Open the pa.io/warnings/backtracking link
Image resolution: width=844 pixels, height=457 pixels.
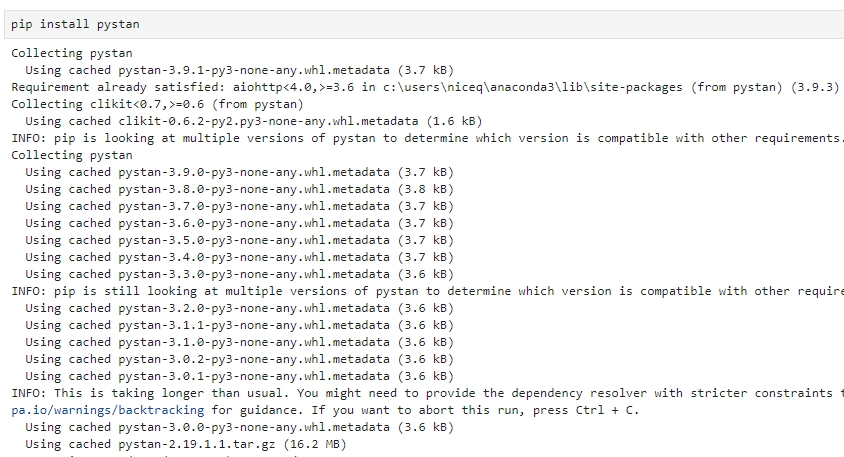108,410
